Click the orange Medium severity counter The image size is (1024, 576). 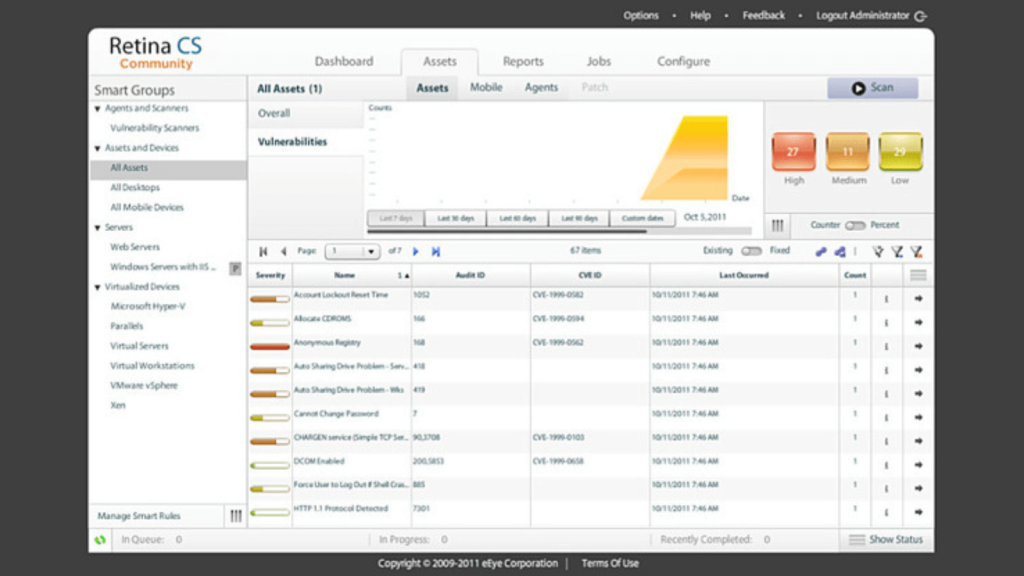coord(848,152)
